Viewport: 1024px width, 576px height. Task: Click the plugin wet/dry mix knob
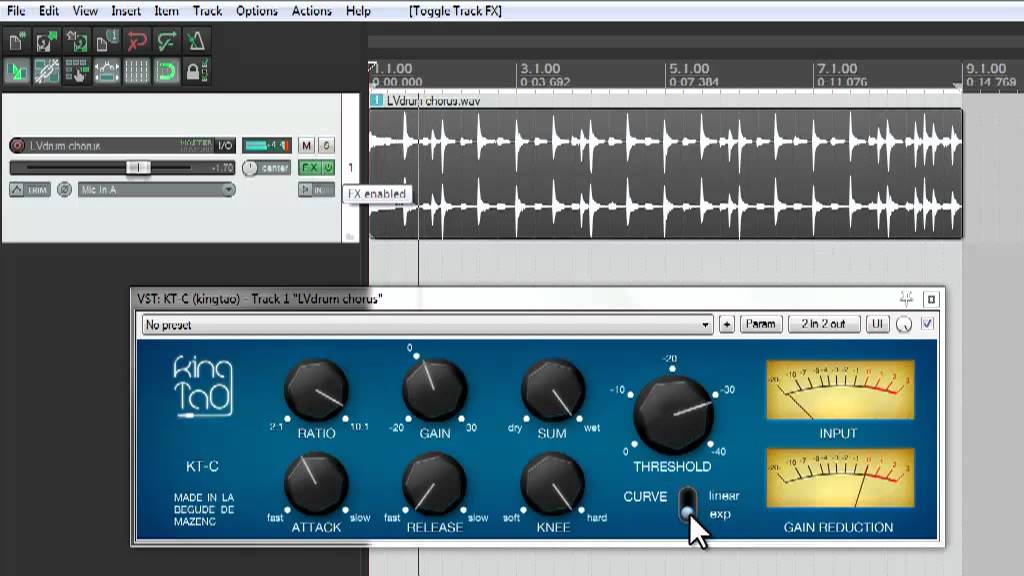904,325
